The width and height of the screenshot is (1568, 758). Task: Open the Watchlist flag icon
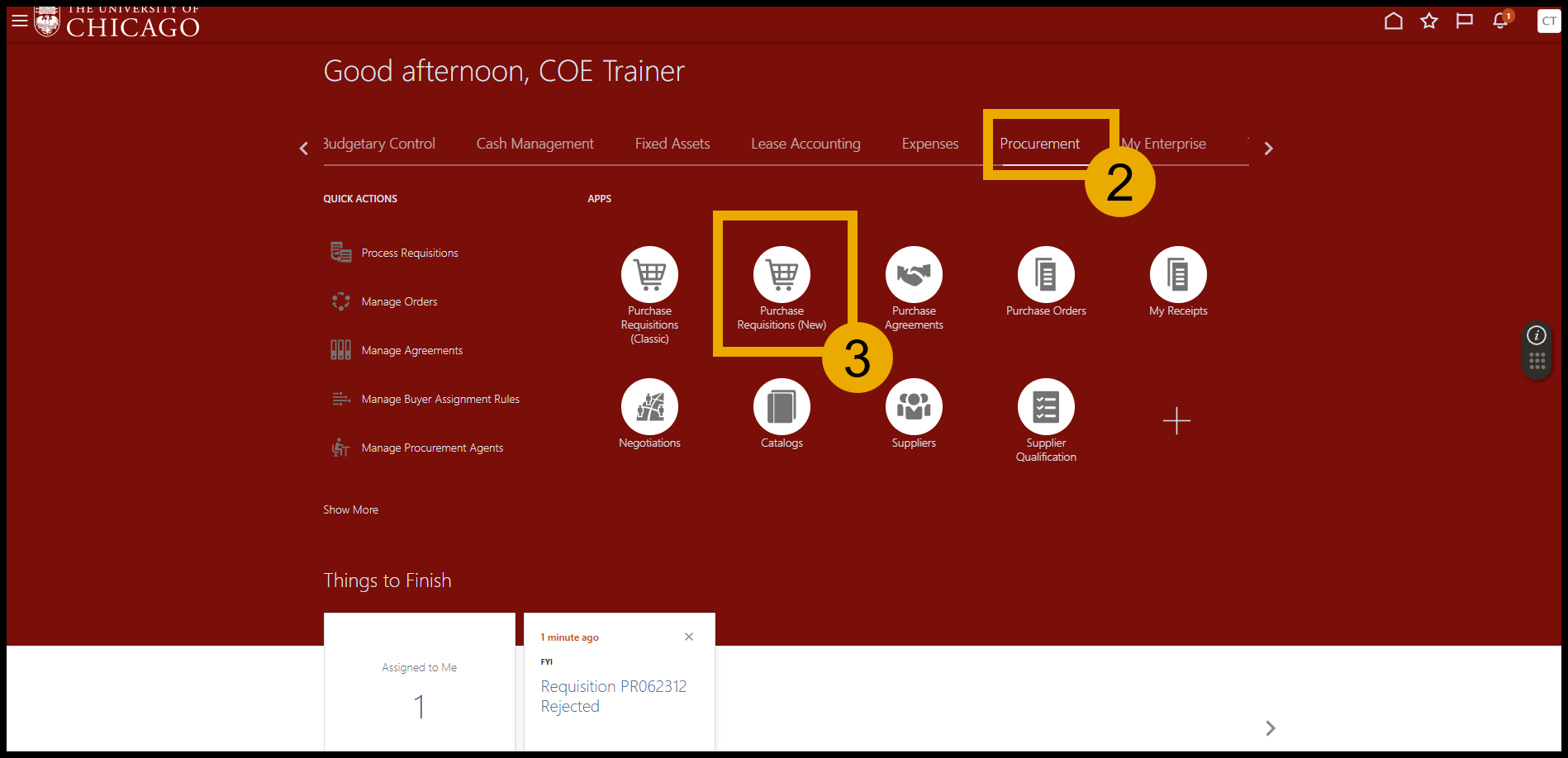pyautogui.click(x=1464, y=21)
